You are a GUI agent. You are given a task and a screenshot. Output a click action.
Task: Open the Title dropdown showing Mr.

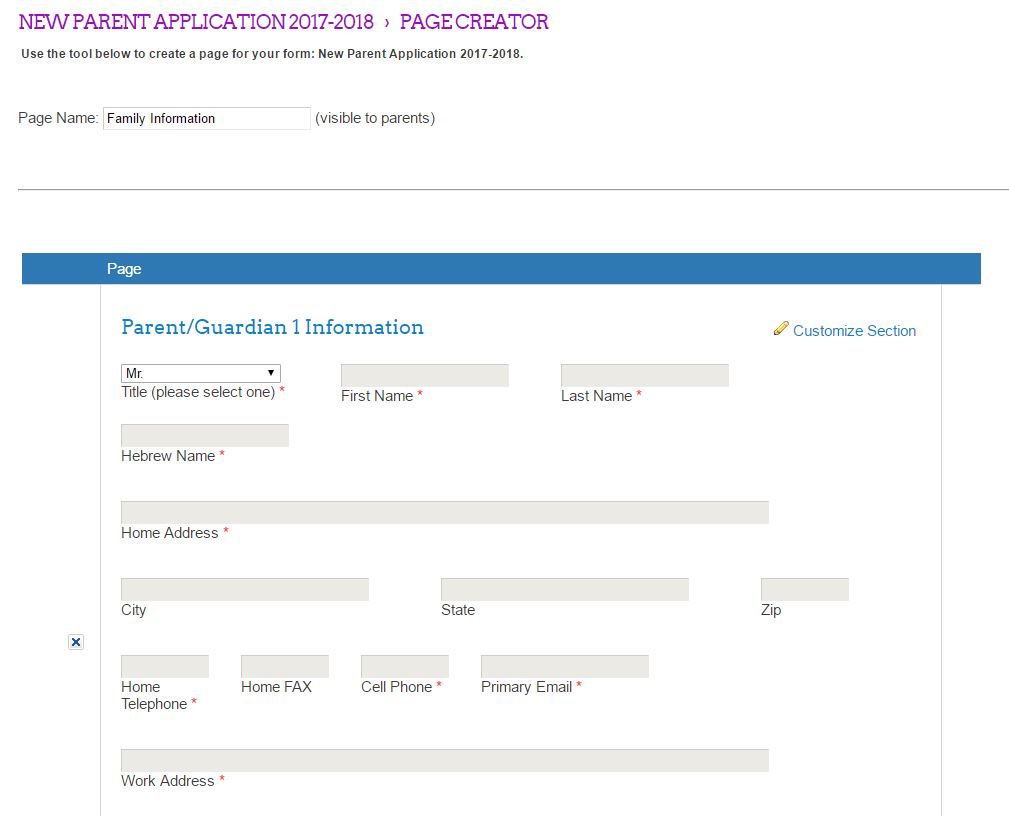click(x=200, y=373)
